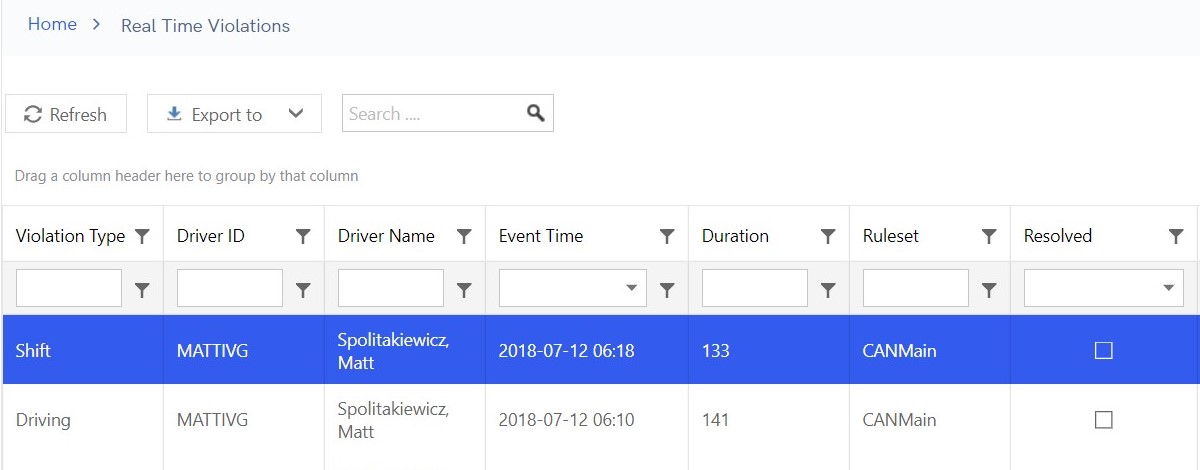Open filter menu on Event Time header
This screenshot has height=470, width=1200.
pos(667,236)
